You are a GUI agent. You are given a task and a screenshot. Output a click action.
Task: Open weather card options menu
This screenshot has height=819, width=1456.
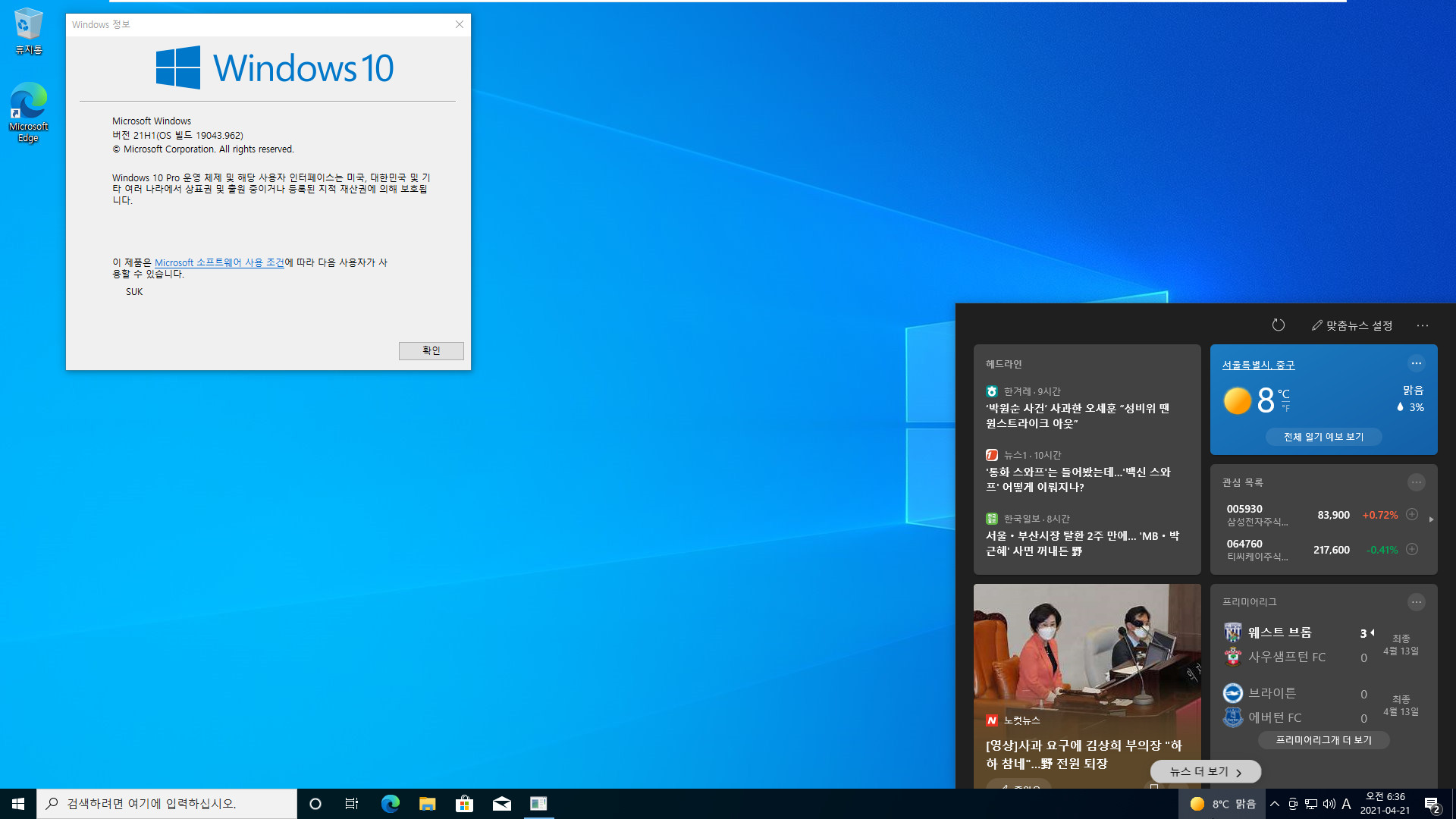tap(1416, 363)
